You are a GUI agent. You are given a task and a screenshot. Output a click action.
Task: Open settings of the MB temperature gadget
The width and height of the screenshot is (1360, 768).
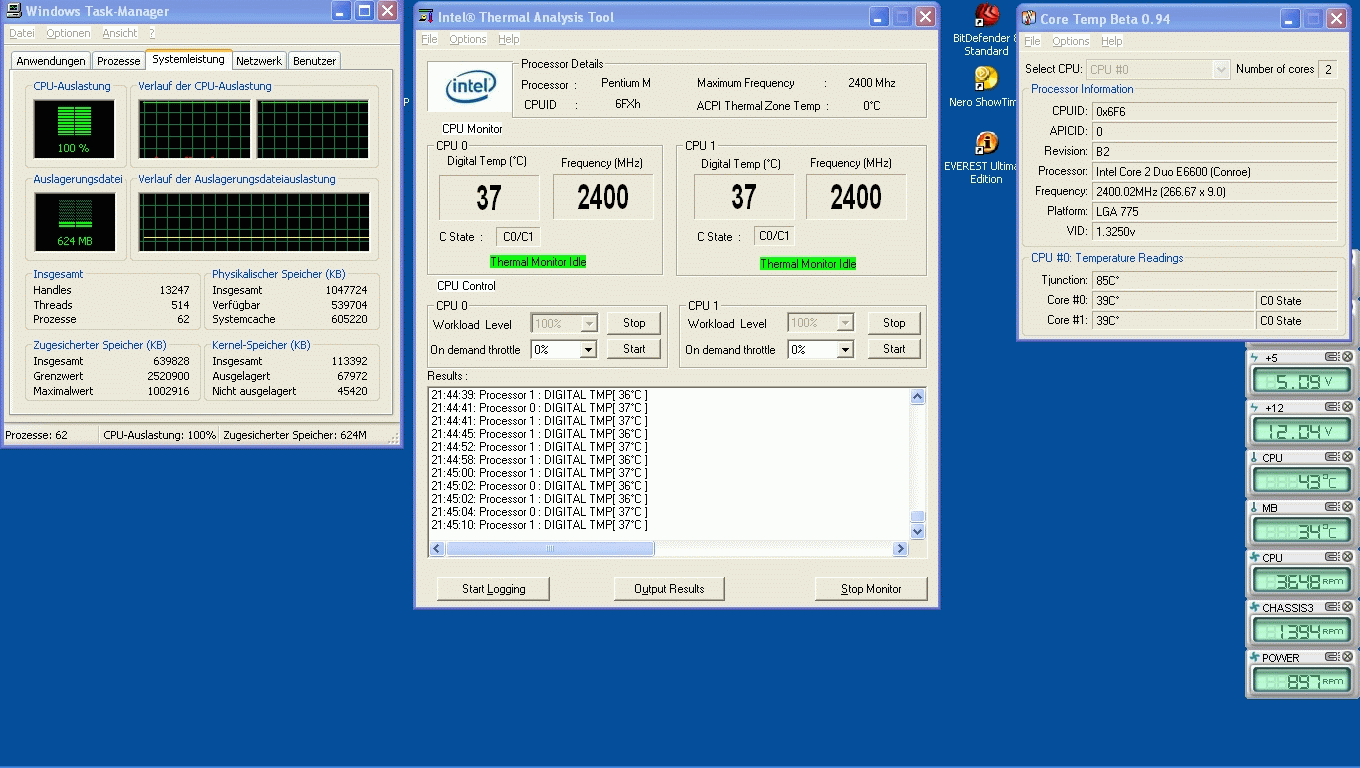(x=1332, y=507)
